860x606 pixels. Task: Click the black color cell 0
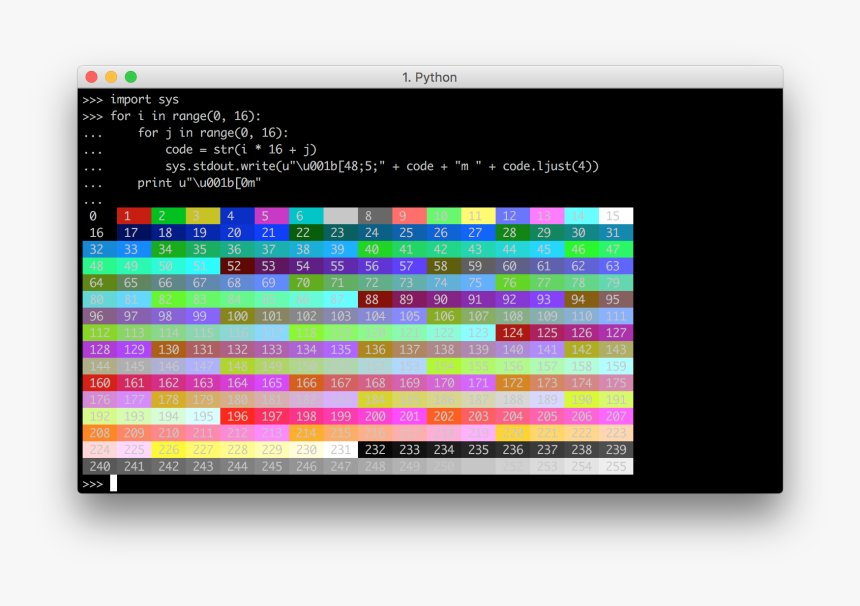(x=100, y=216)
